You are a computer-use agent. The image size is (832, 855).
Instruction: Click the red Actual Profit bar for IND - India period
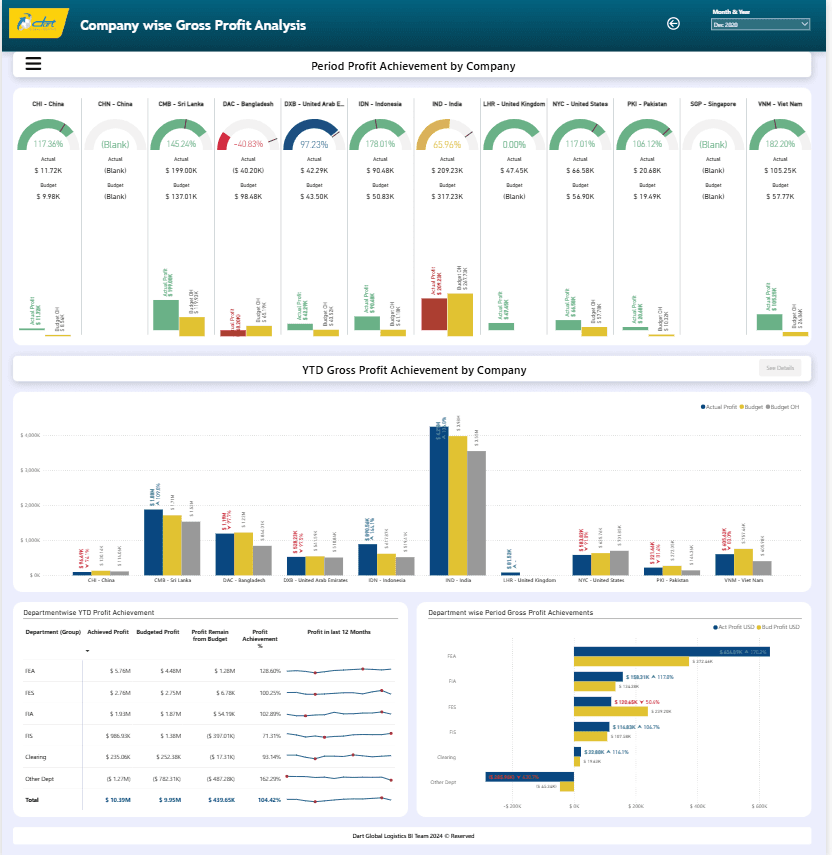434,314
